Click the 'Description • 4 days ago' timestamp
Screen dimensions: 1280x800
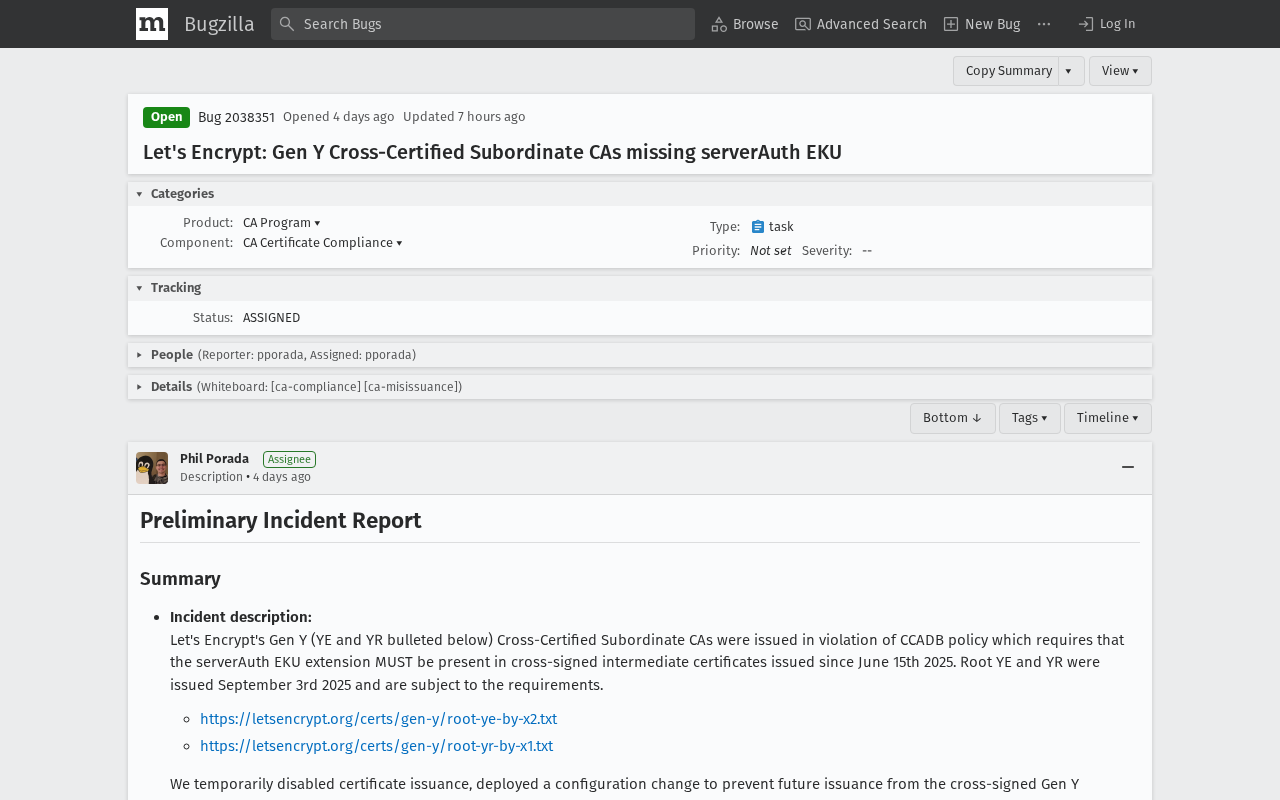[245, 477]
